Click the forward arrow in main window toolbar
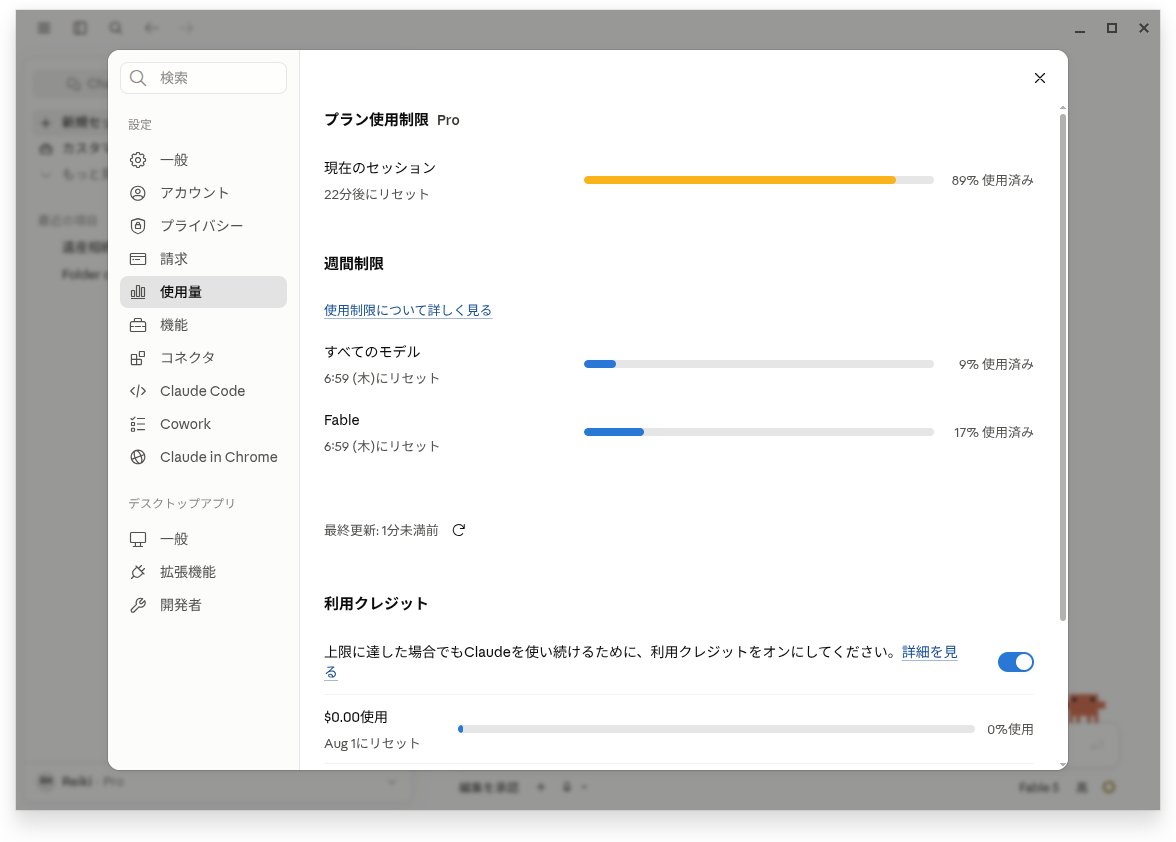The image size is (1176, 842). tap(188, 28)
